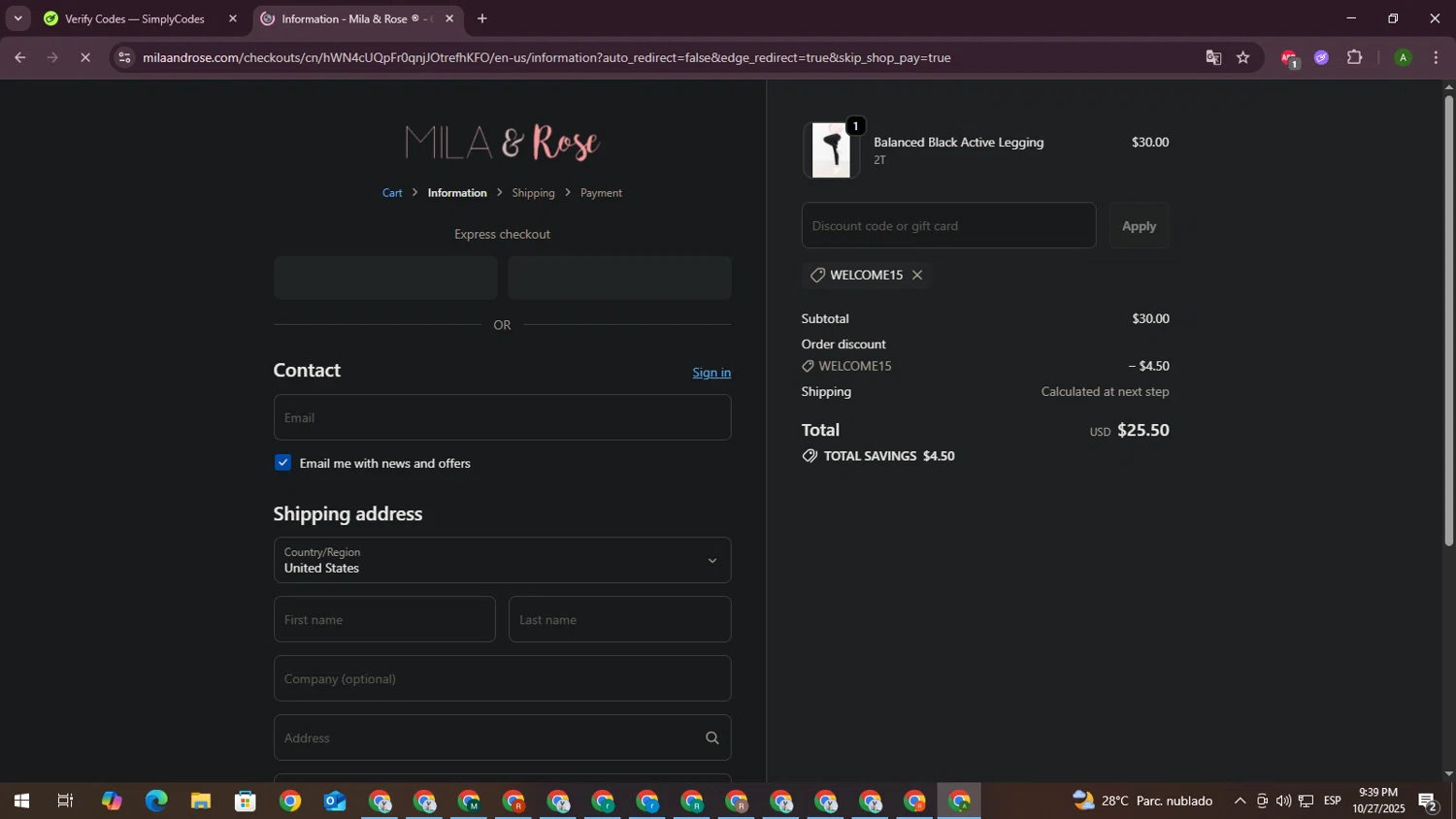1456x819 pixels.
Task: Open Balanced Black Active Legging thumbnail
Action: [831, 150]
